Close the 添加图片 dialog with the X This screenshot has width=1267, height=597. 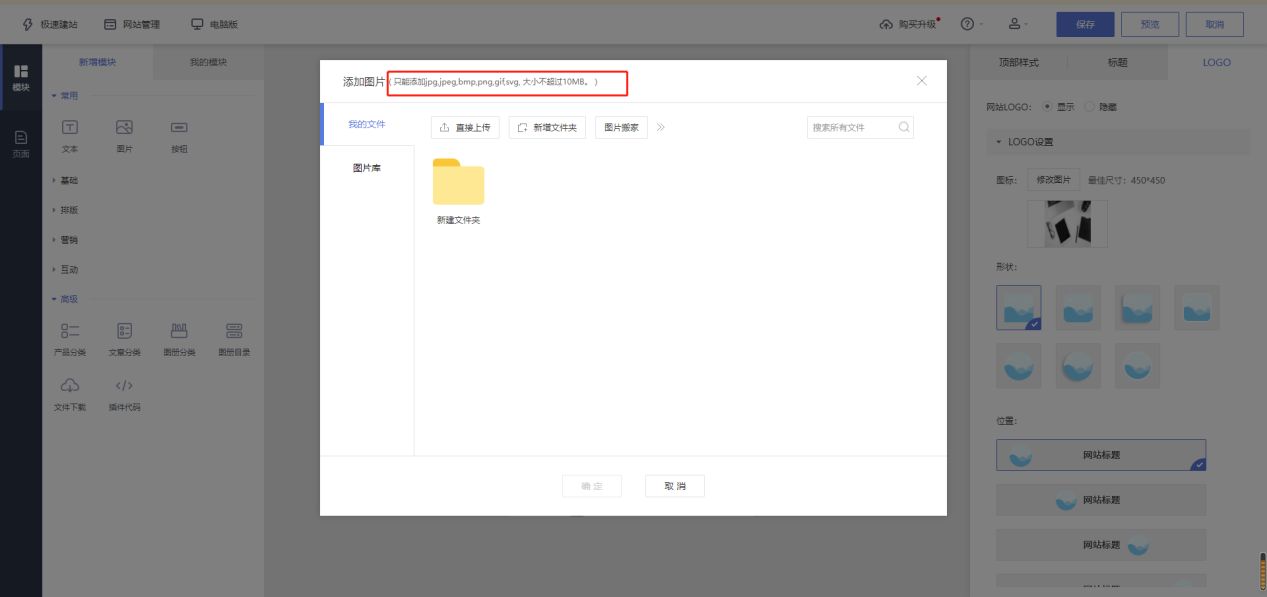click(x=922, y=81)
